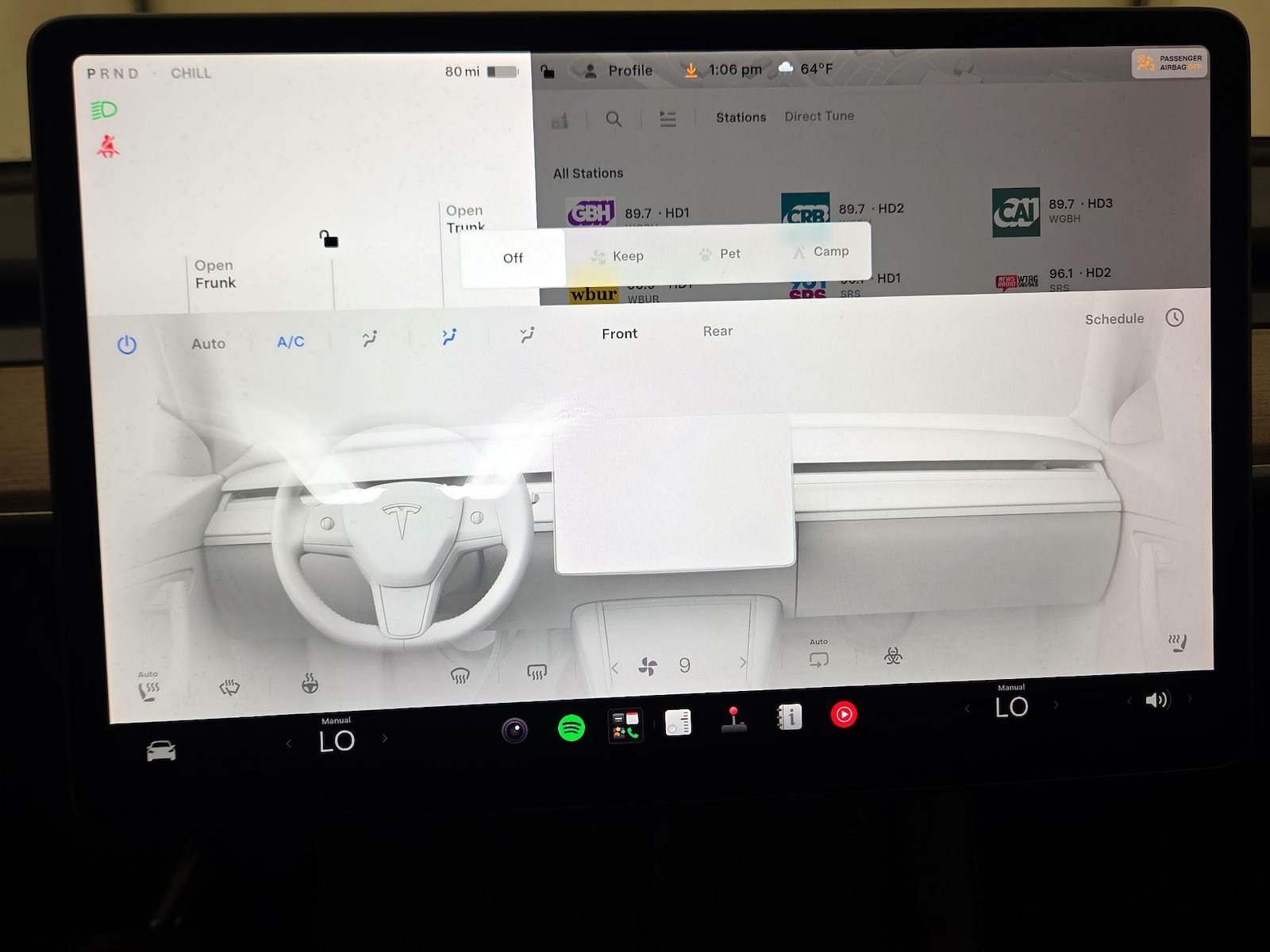Screen dimensions: 1270x952
Task: Decrease fan speed with left chevron
Action: pyautogui.click(x=615, y=668)
